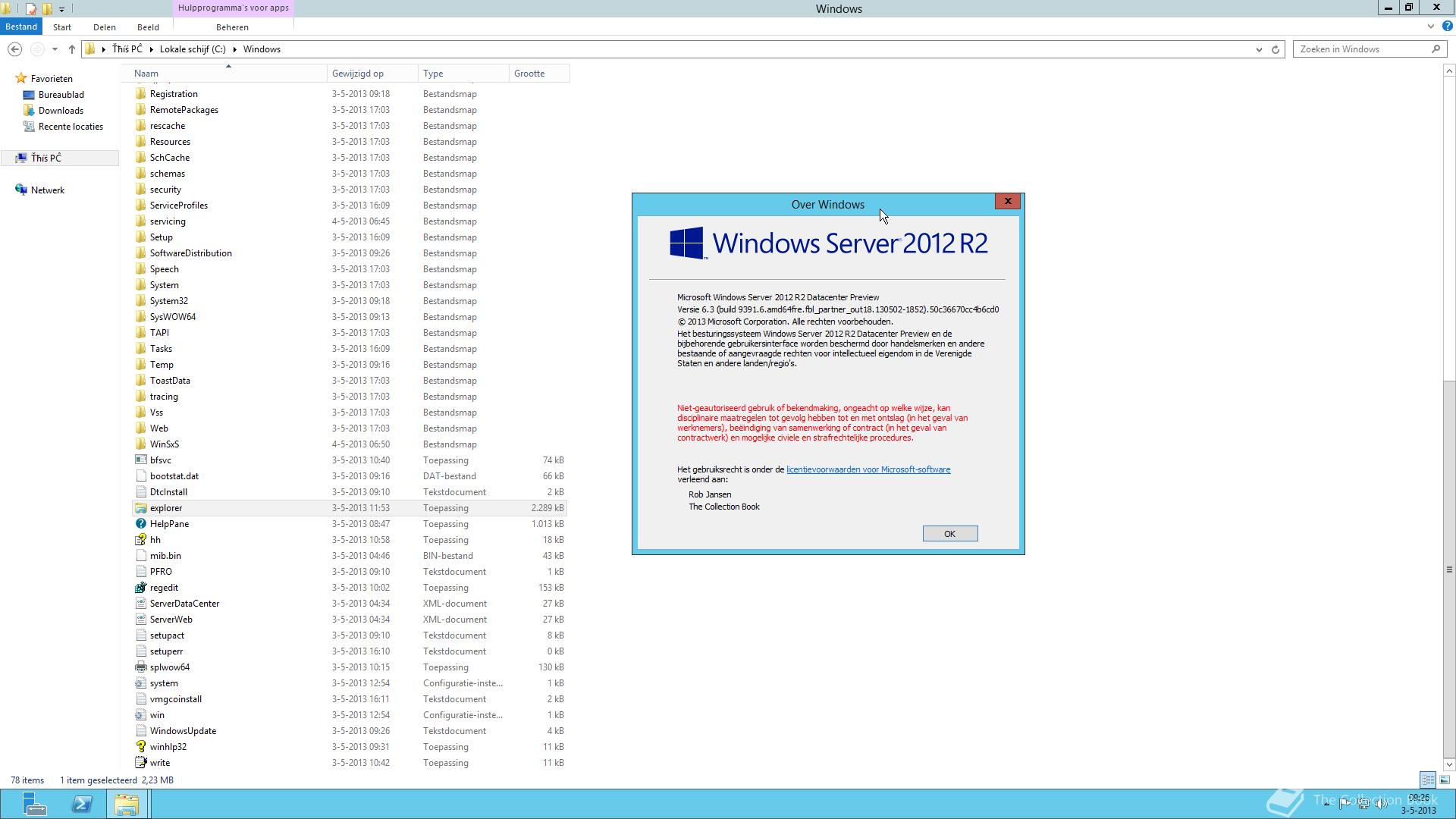The width and height of the screenshot is (1456, 819).
Task: Select Downloads in the sidebar
Action: 61,111
